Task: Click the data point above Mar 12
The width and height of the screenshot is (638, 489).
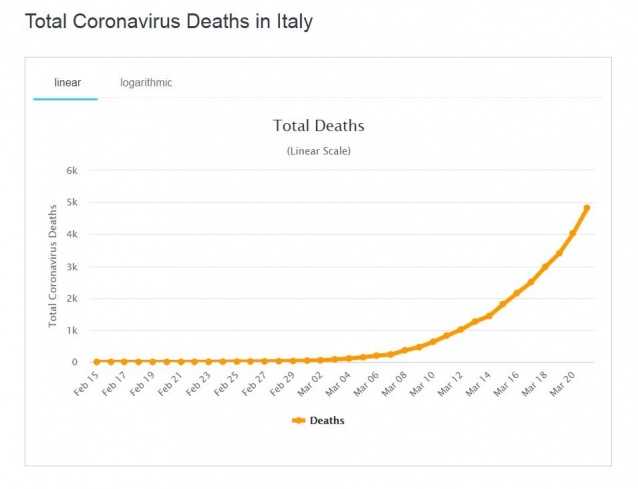Action: (461, 329)
